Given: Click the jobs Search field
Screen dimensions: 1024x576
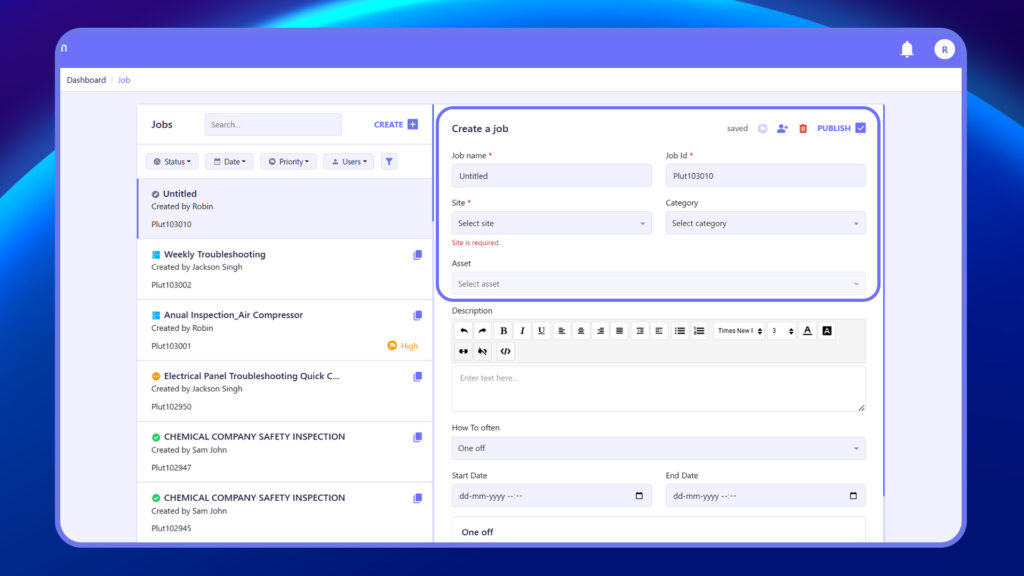Looking at the screenshot, I should pos(273,124).
